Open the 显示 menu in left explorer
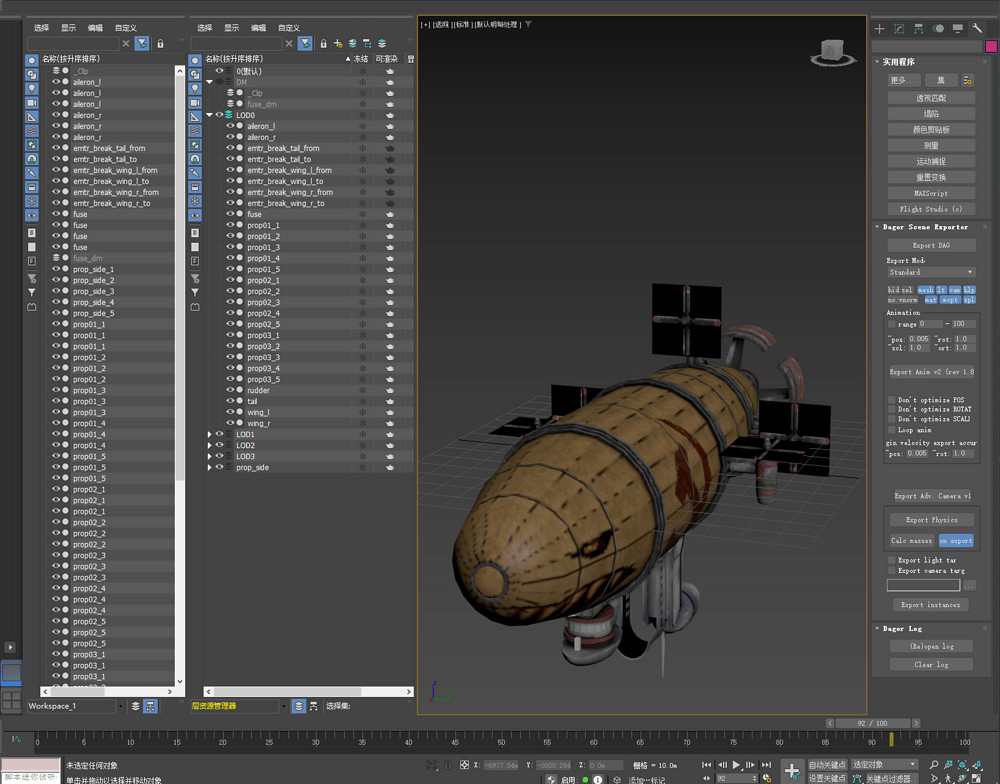 pos(68,28)
